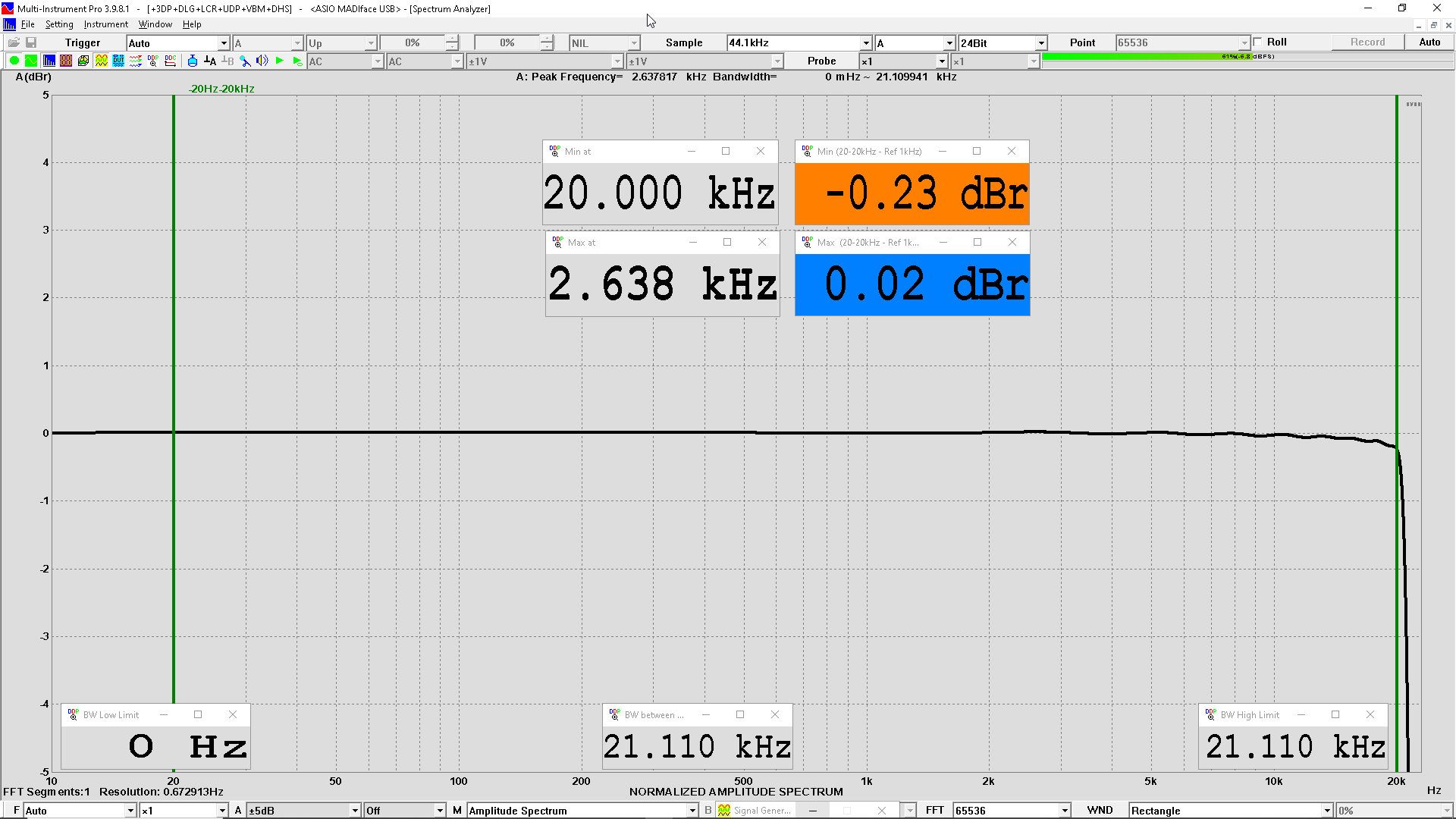Open the sampling channel A dropdown
The image size is (1456, 819).
click(915, 43)
